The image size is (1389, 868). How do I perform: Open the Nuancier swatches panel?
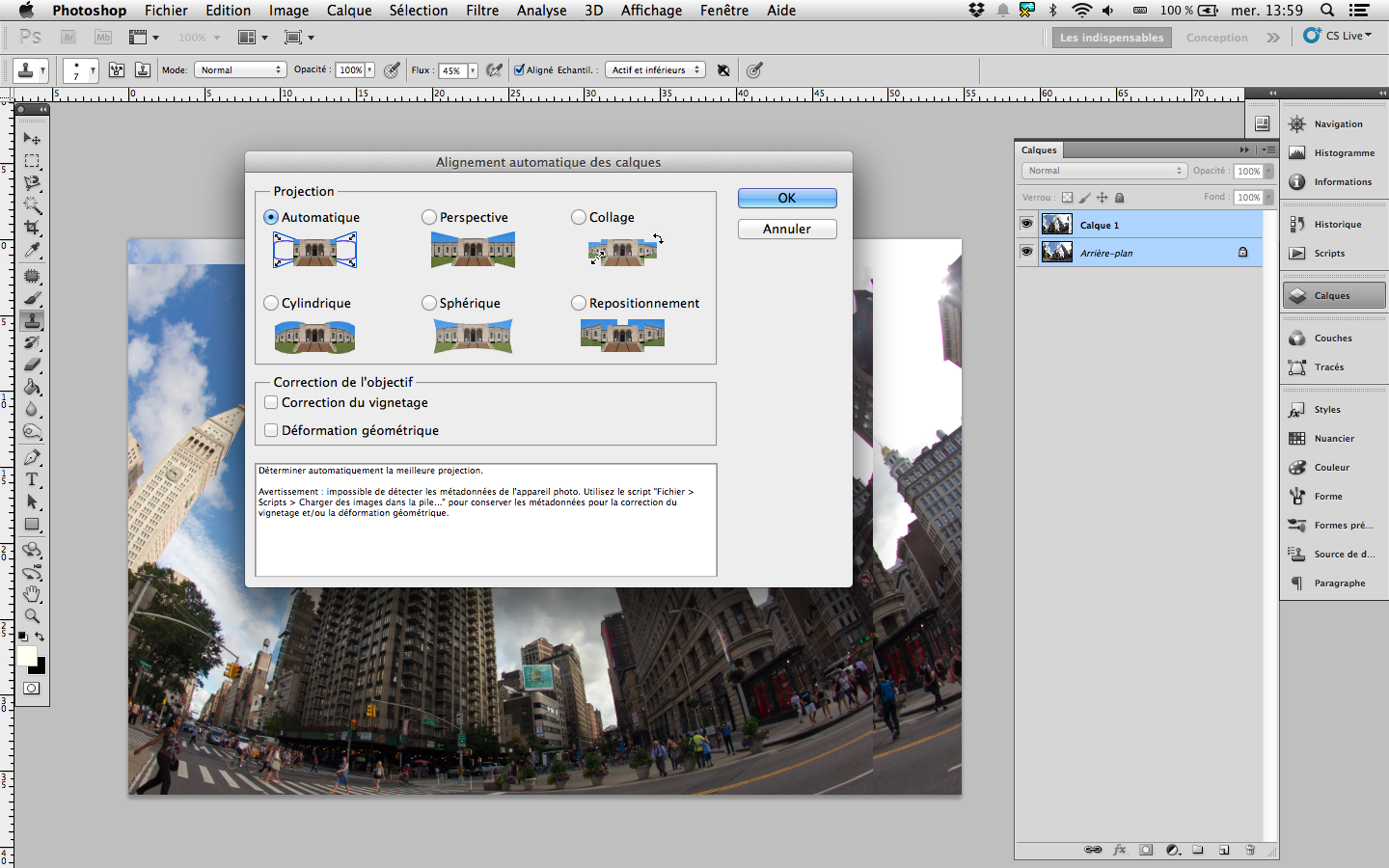pyautogui.click(x=1332, y=438)
